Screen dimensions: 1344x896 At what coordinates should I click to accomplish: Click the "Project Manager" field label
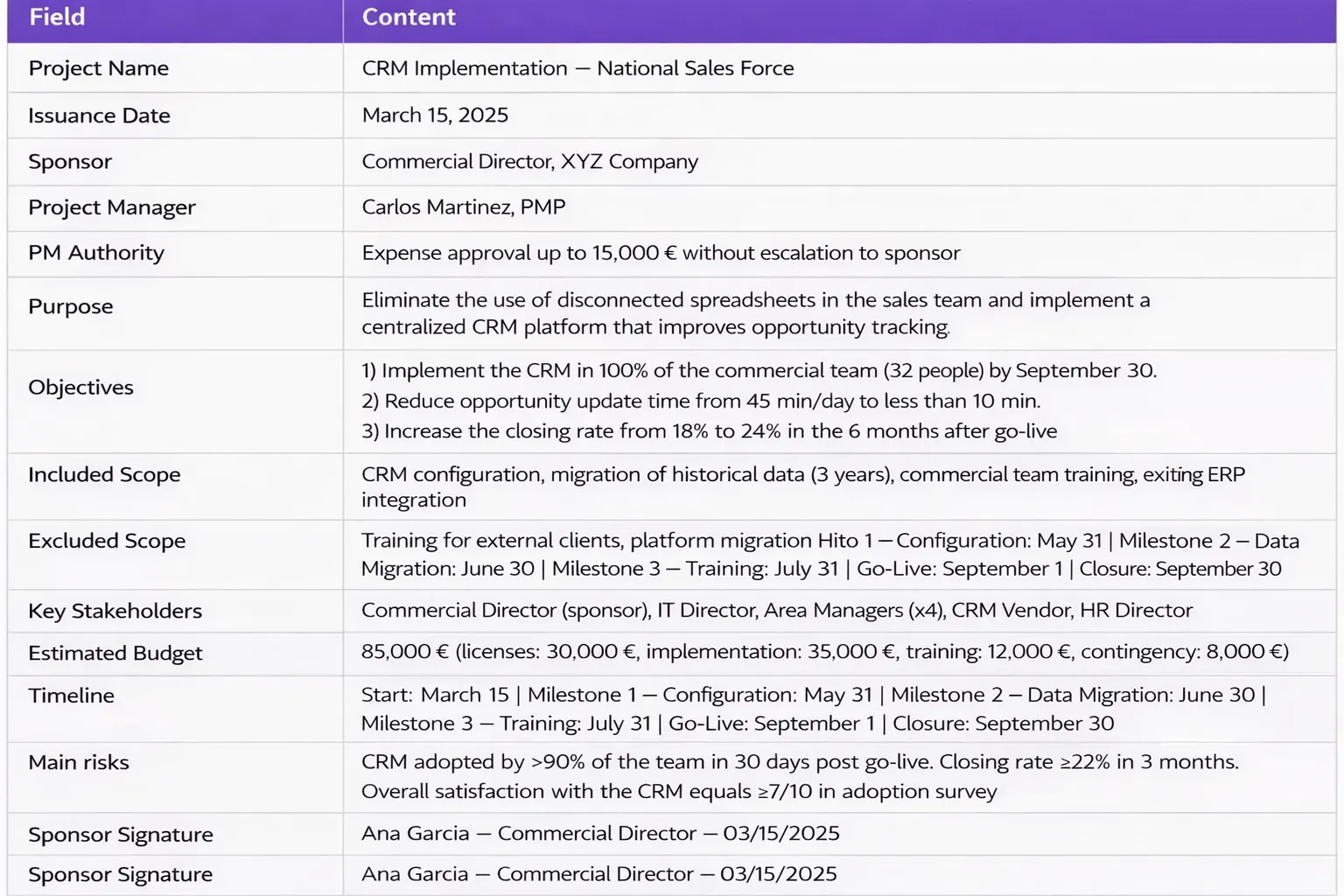(112, 207)
